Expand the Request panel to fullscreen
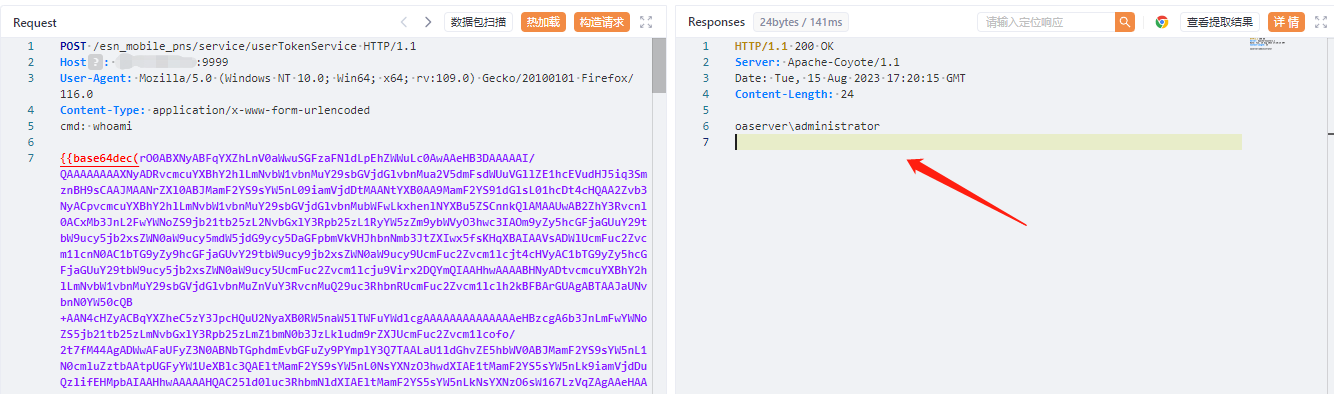Screen dimensions: 1334x394 coord(646,22)
